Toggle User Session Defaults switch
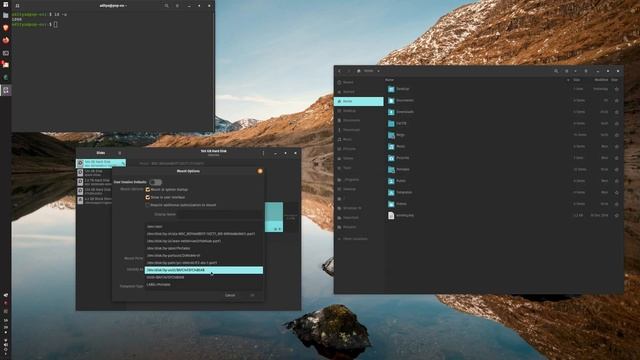 pyautogui.click(x=156, y=182)
